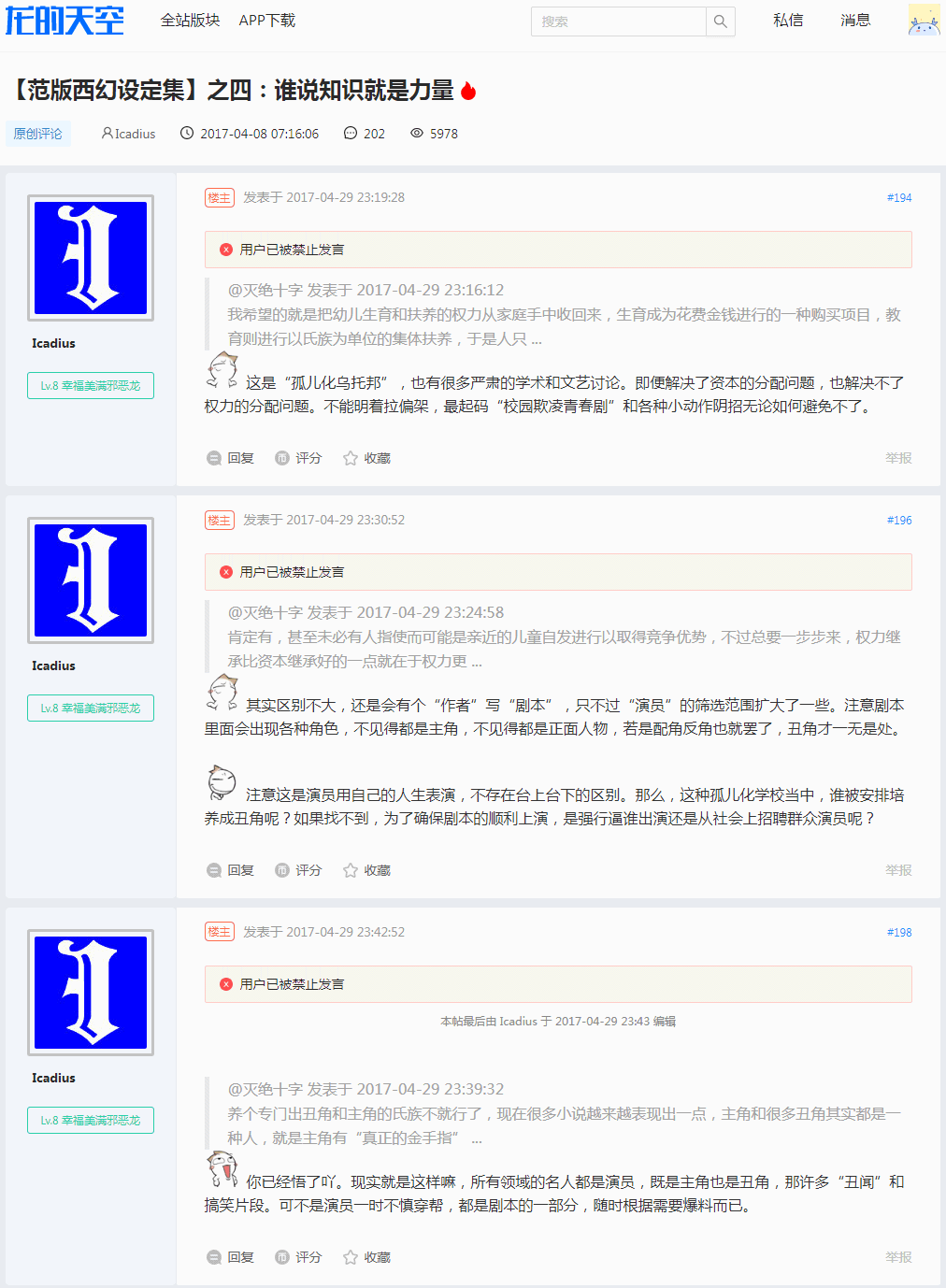Open floor link #194
The width and height of the screenshot is (946, 1288).
point(899,198)
